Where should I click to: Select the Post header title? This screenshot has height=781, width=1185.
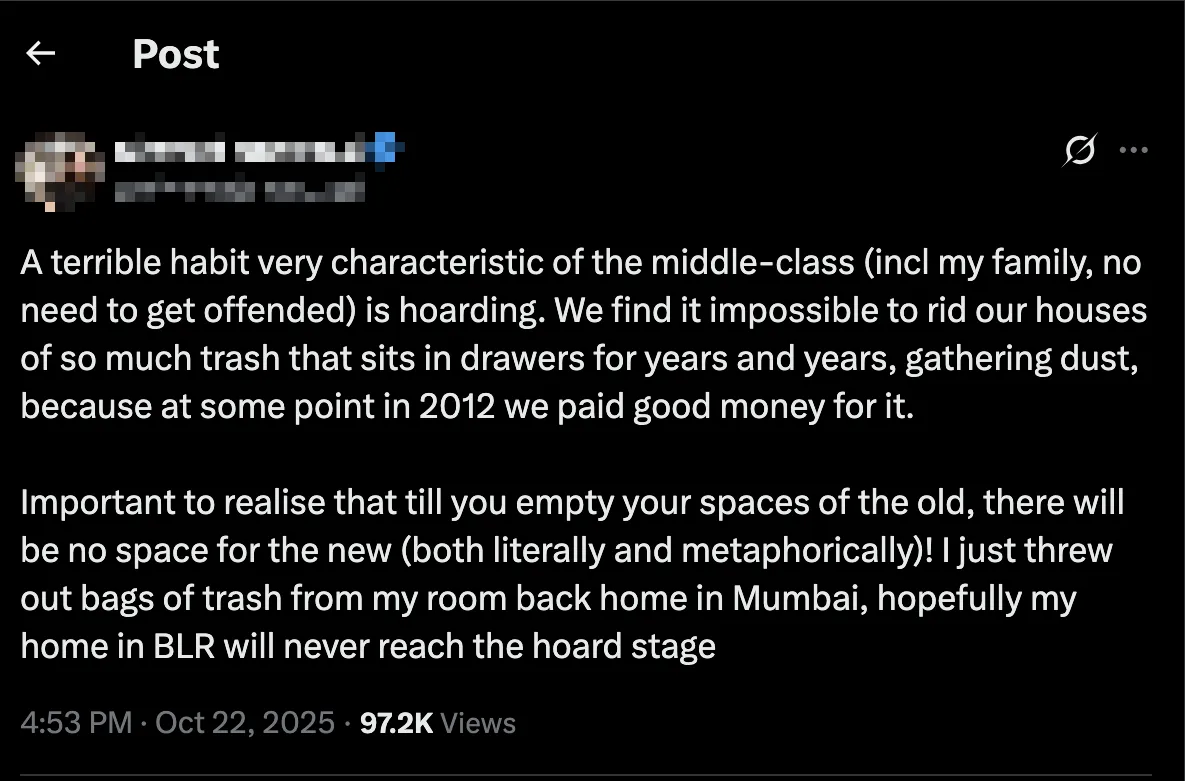coord(176,54)
